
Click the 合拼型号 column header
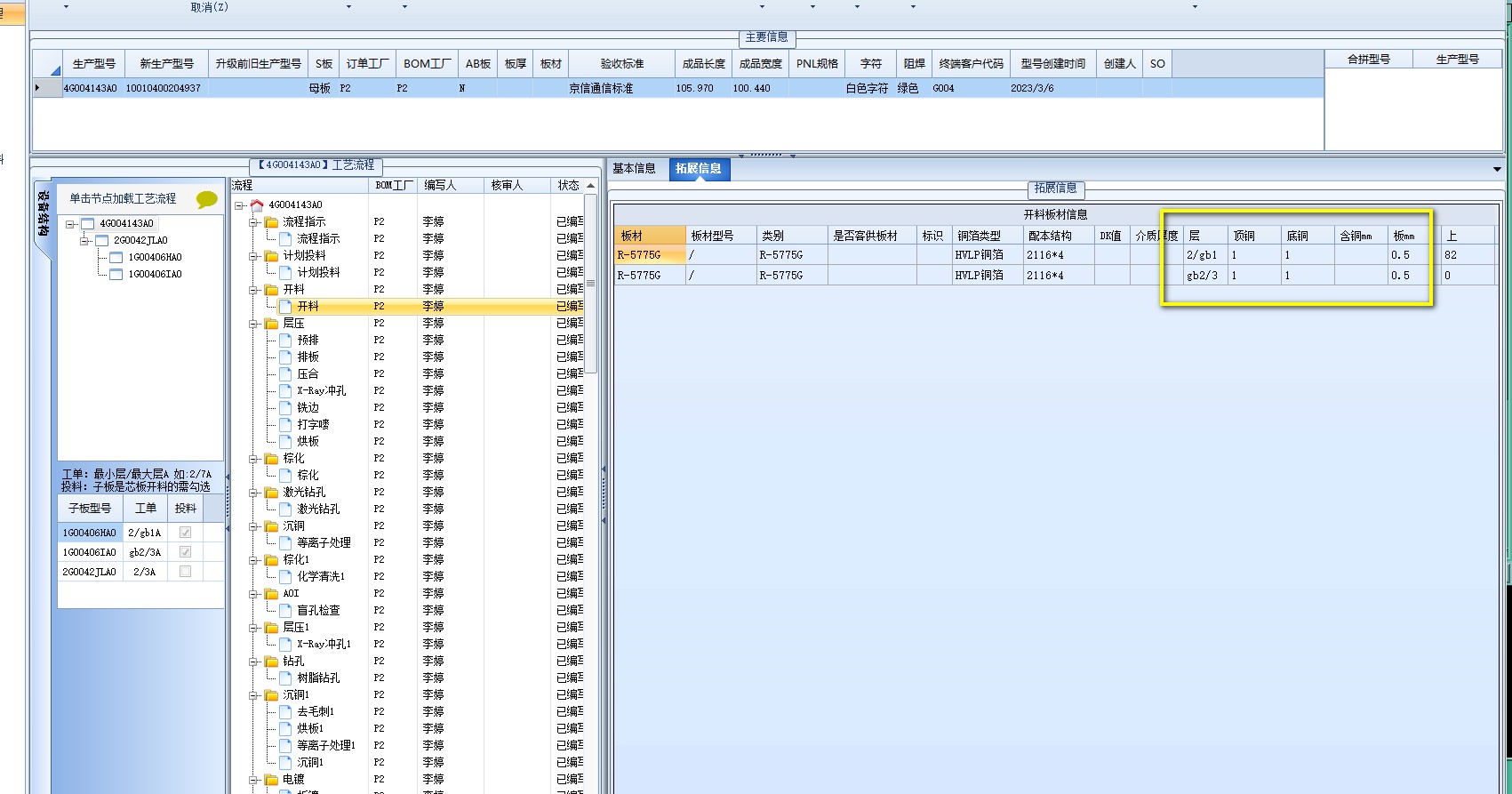click(1369, 60)
